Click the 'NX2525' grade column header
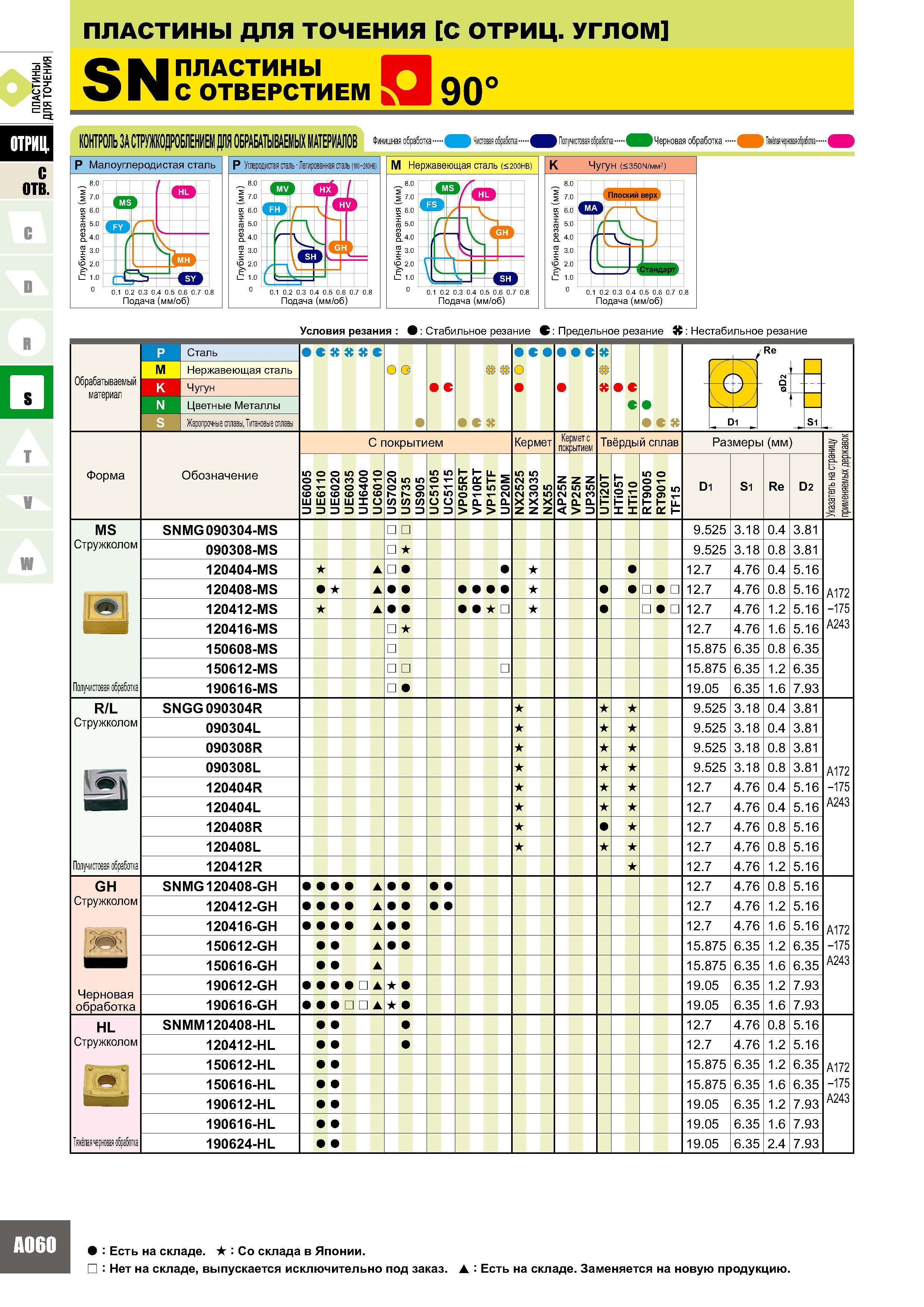Image resolution: width=924 pixels, height=1307 pixels. pyautogui.click(x=519, y=493)
